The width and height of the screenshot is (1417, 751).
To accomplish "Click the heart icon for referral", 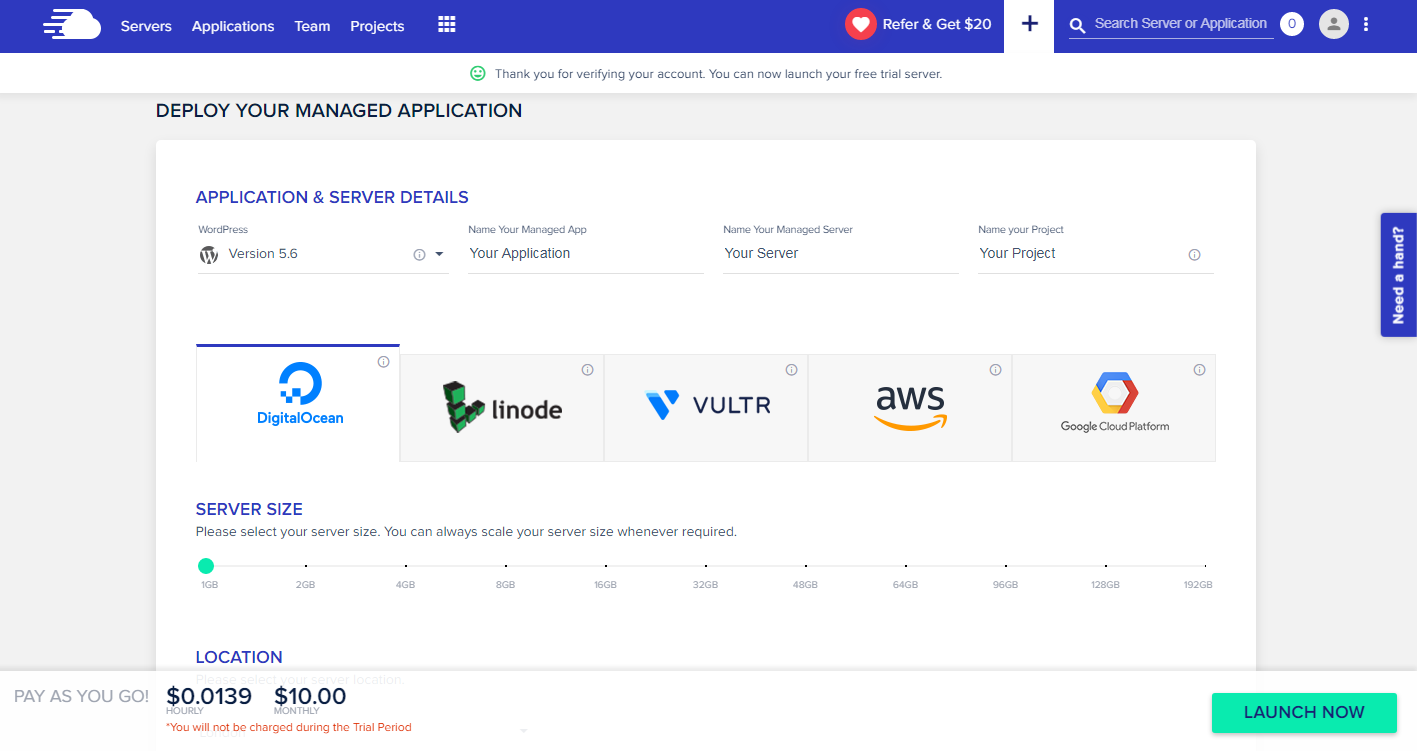I will pos(860,24).
